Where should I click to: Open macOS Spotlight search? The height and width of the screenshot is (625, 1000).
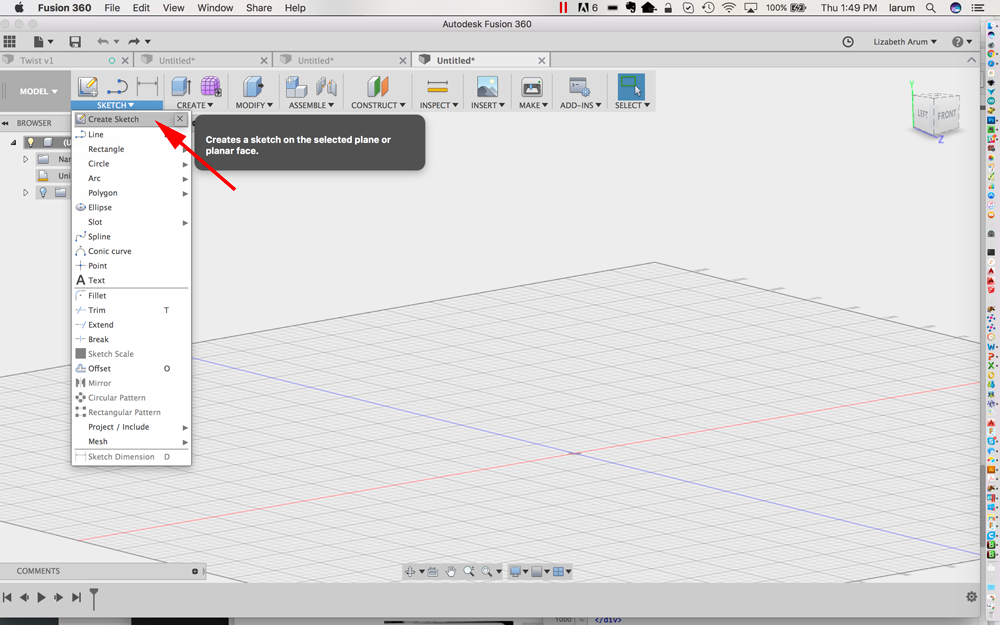(931, 8)
